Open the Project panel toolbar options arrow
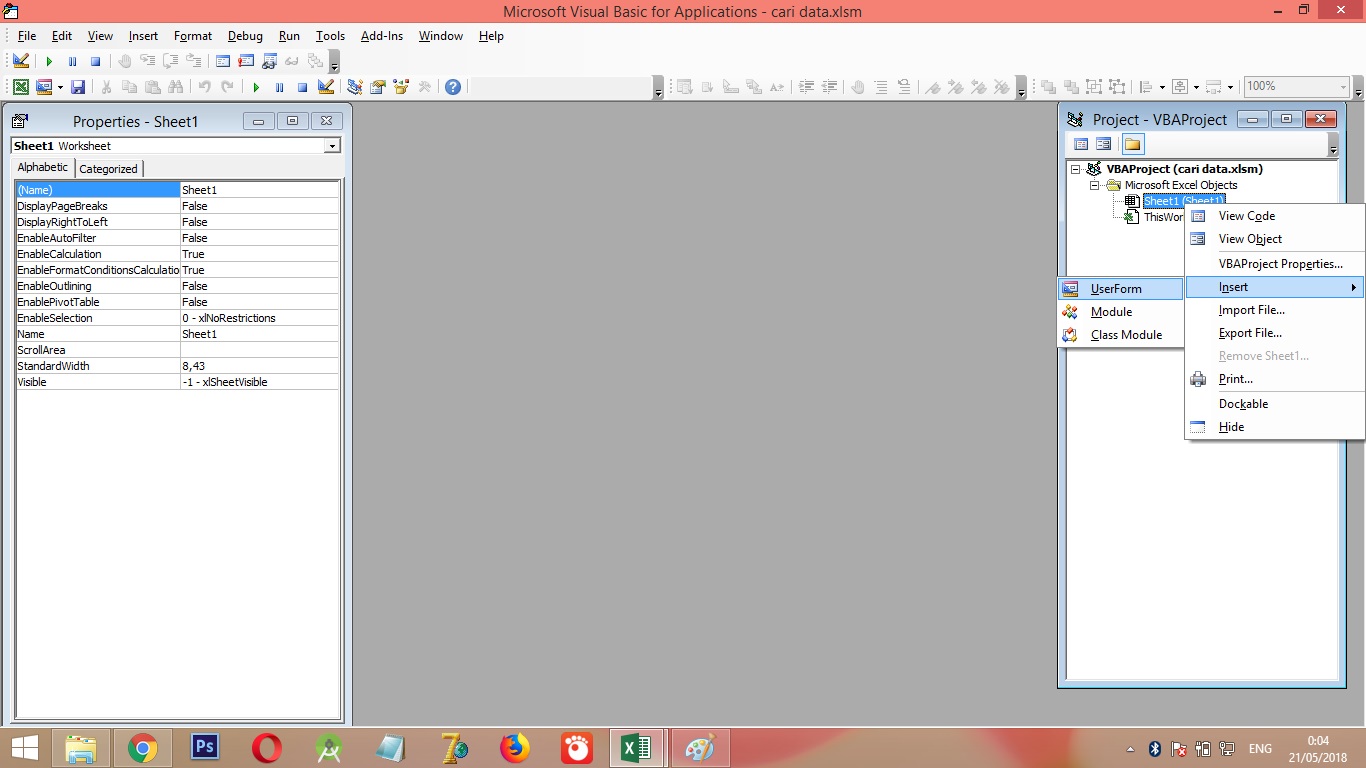1366x768 pixels. pyautogui.click(x=1333, y=146)
